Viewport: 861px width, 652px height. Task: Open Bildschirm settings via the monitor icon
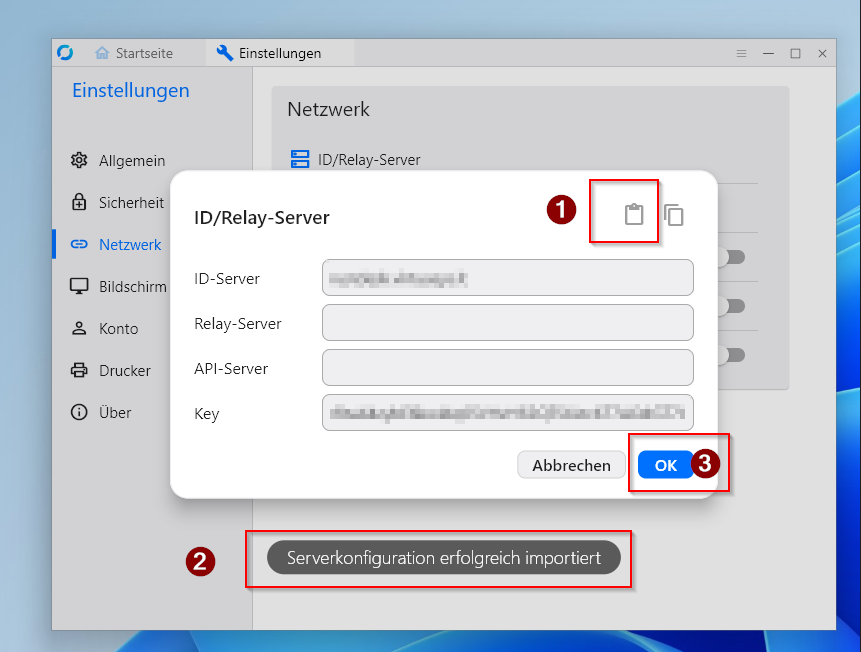tap(78, 286)
